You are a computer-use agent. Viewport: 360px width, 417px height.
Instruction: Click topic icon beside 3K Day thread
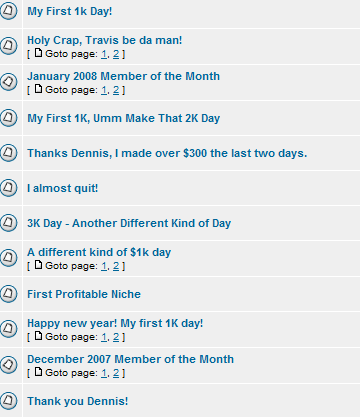(x=8, y=223)
